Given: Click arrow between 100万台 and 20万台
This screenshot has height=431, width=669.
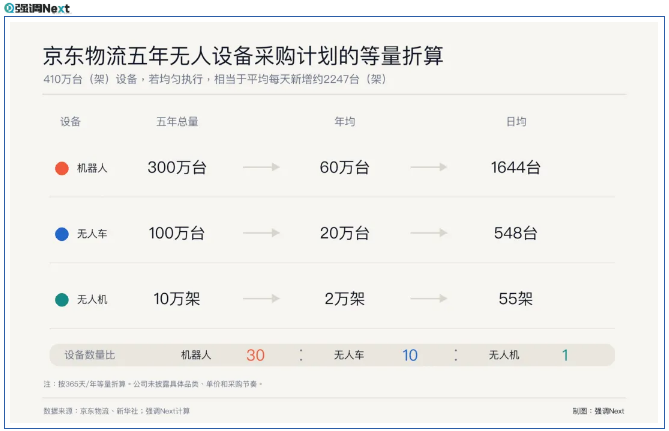Looking at the screenshot, I should (261, 233).
